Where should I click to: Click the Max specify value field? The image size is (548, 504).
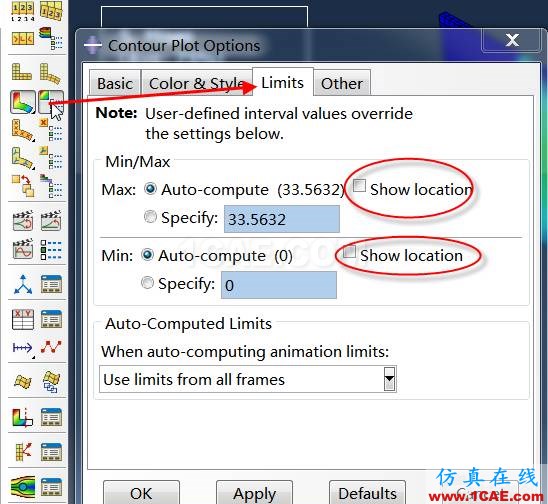pyautogui.click(x=282, y=219)
